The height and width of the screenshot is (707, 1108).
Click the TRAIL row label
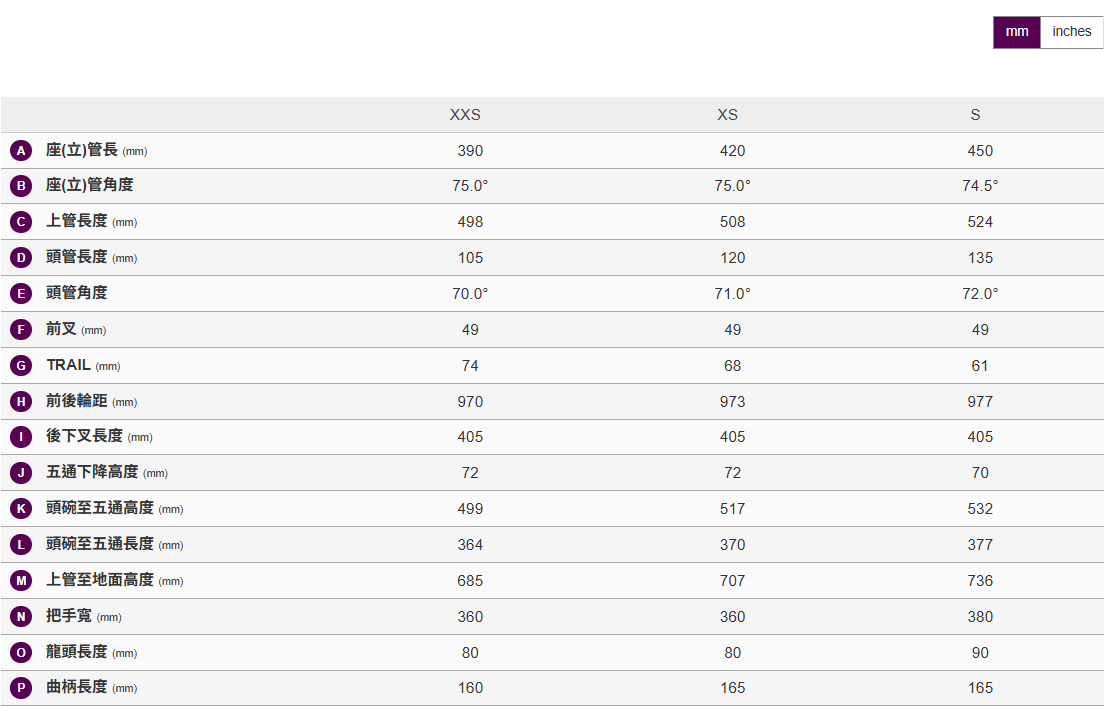click(68, 366)
